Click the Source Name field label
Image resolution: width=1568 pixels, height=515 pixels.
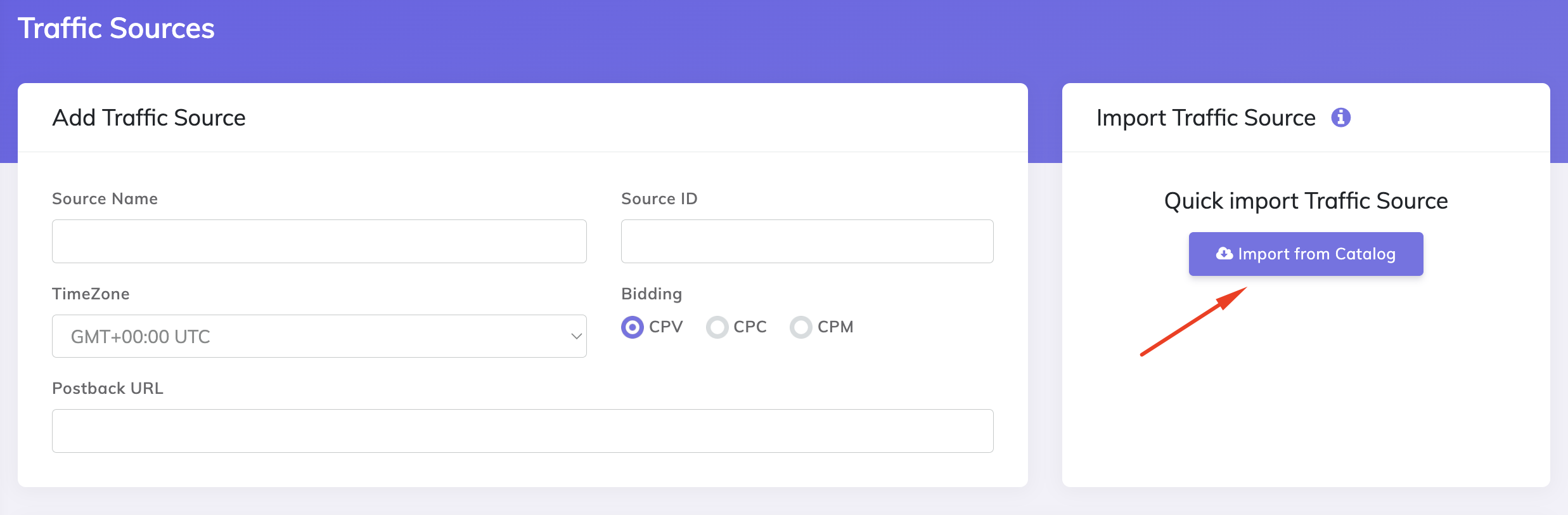pyautogui.click(x=105, y=199)
